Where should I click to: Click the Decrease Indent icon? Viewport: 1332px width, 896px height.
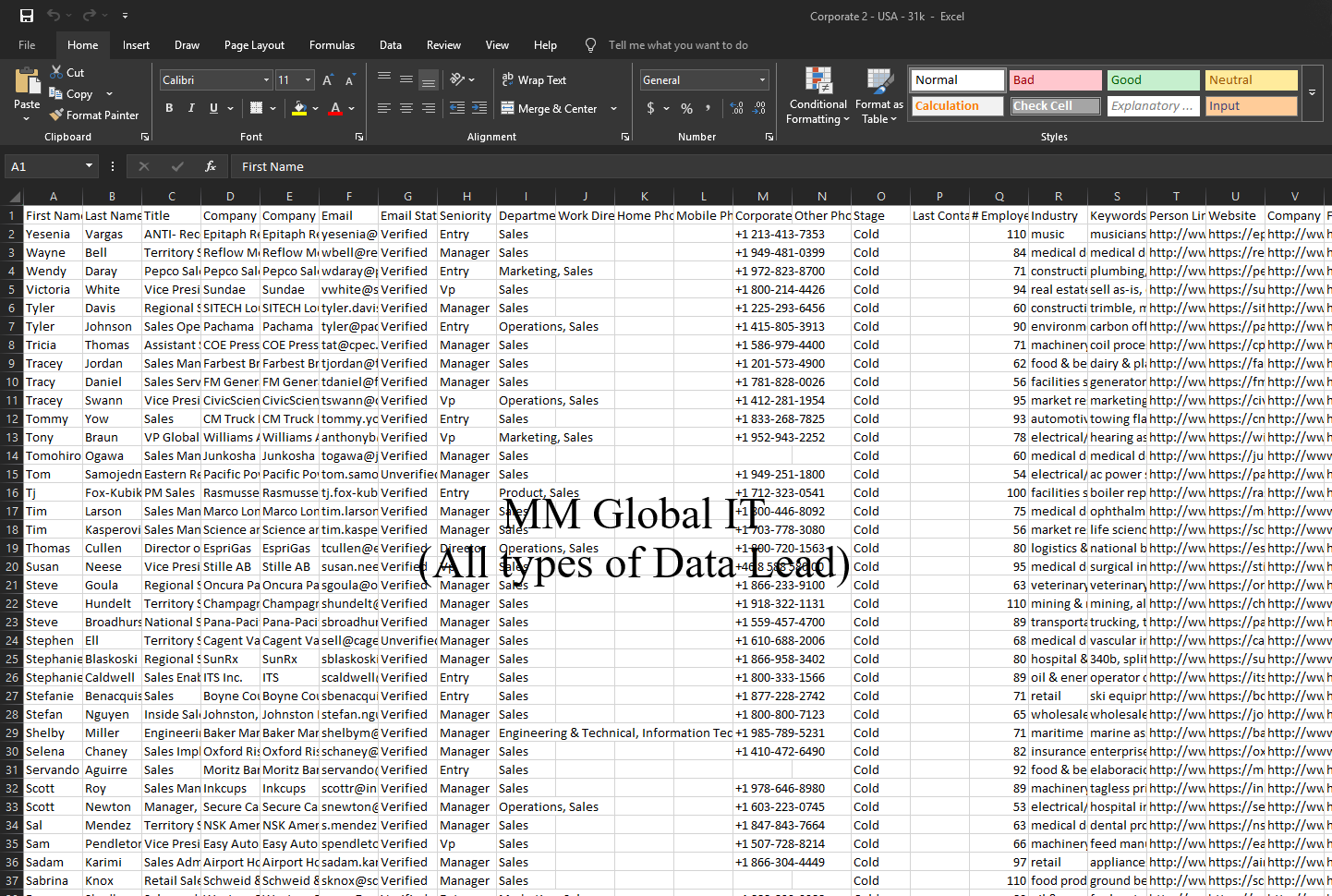(x=457, y=108)
